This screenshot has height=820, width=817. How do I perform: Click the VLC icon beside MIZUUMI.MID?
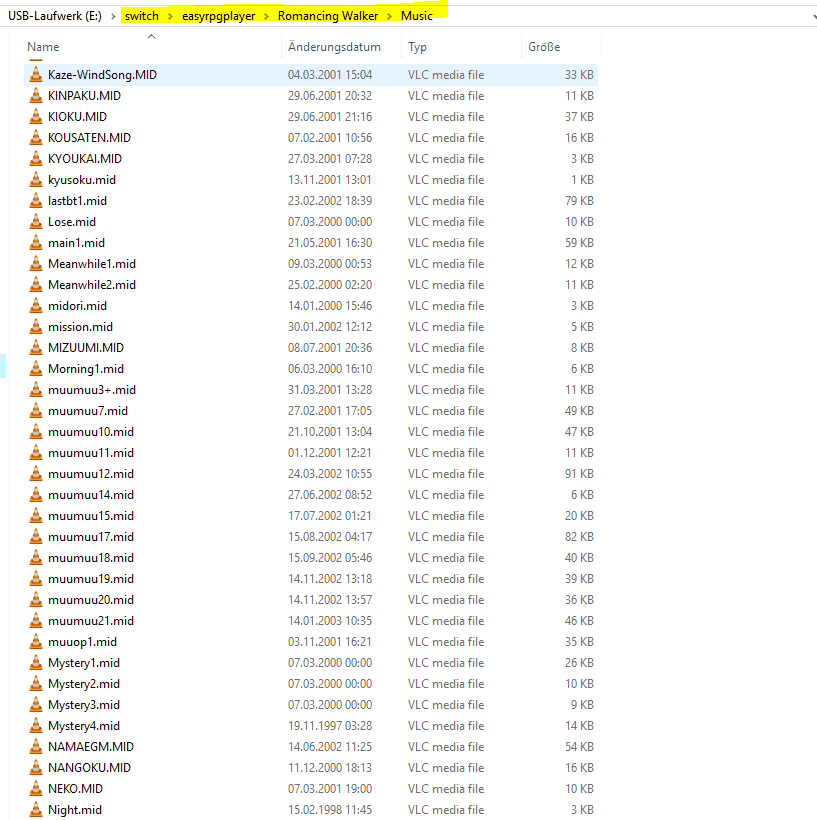[x=36, y=347]
